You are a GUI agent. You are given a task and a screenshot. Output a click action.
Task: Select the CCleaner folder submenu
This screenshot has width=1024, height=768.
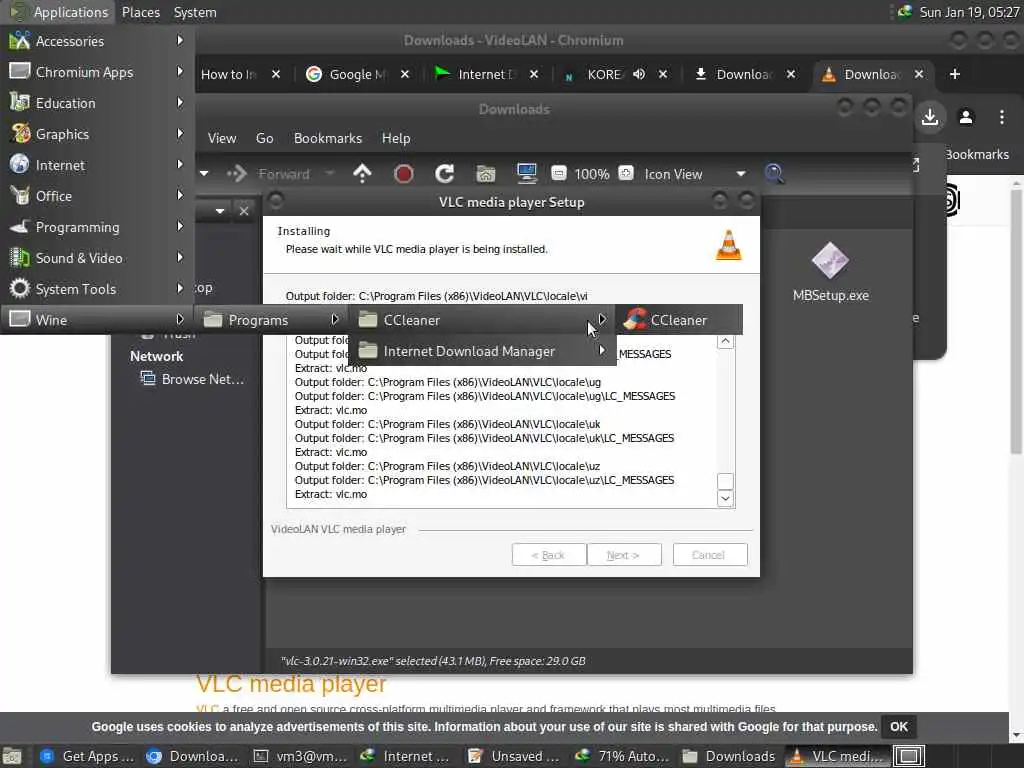[482, 320]
